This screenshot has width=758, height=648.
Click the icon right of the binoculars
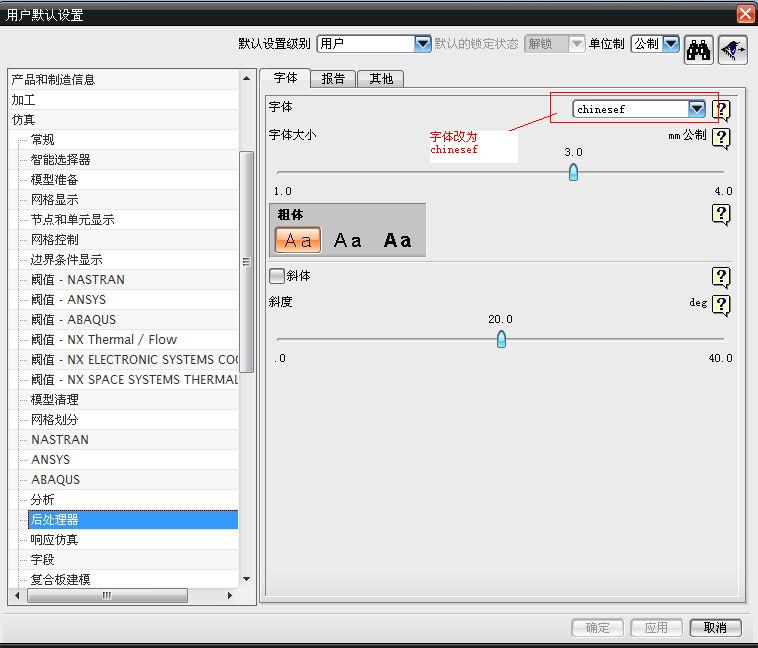(x=733, y=49)
